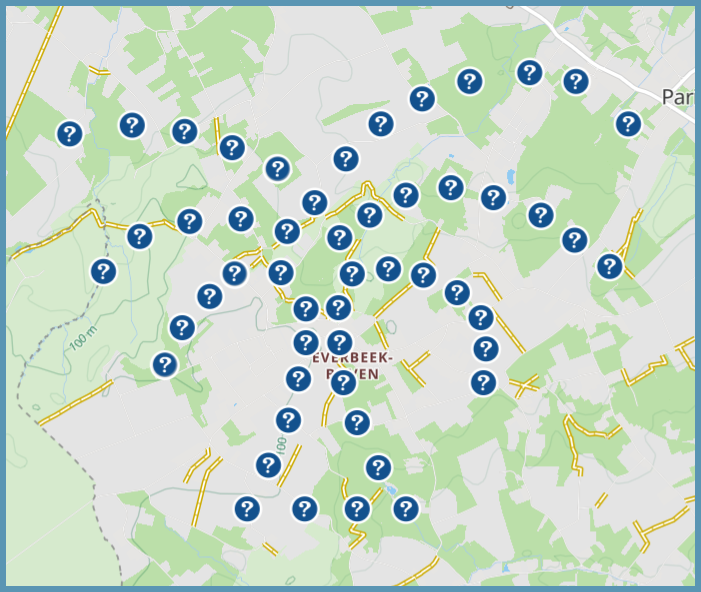Open the lone marker just above the bottom row
The image size is (701, 592).
pyautogui.click(x=377, y=467)
